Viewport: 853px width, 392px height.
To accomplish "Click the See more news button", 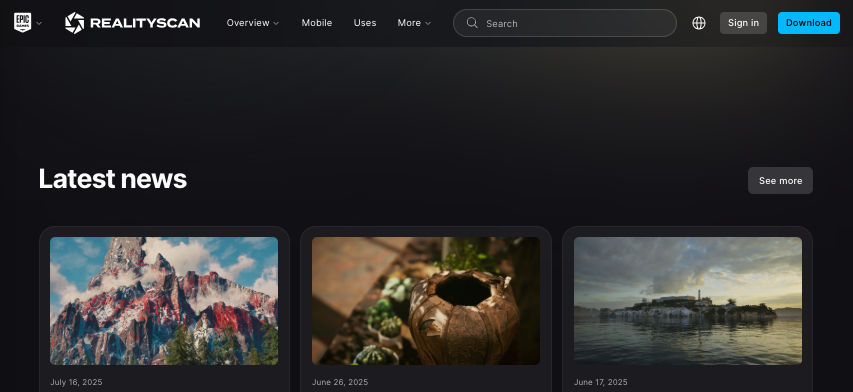I will click(x=780, y=181).
